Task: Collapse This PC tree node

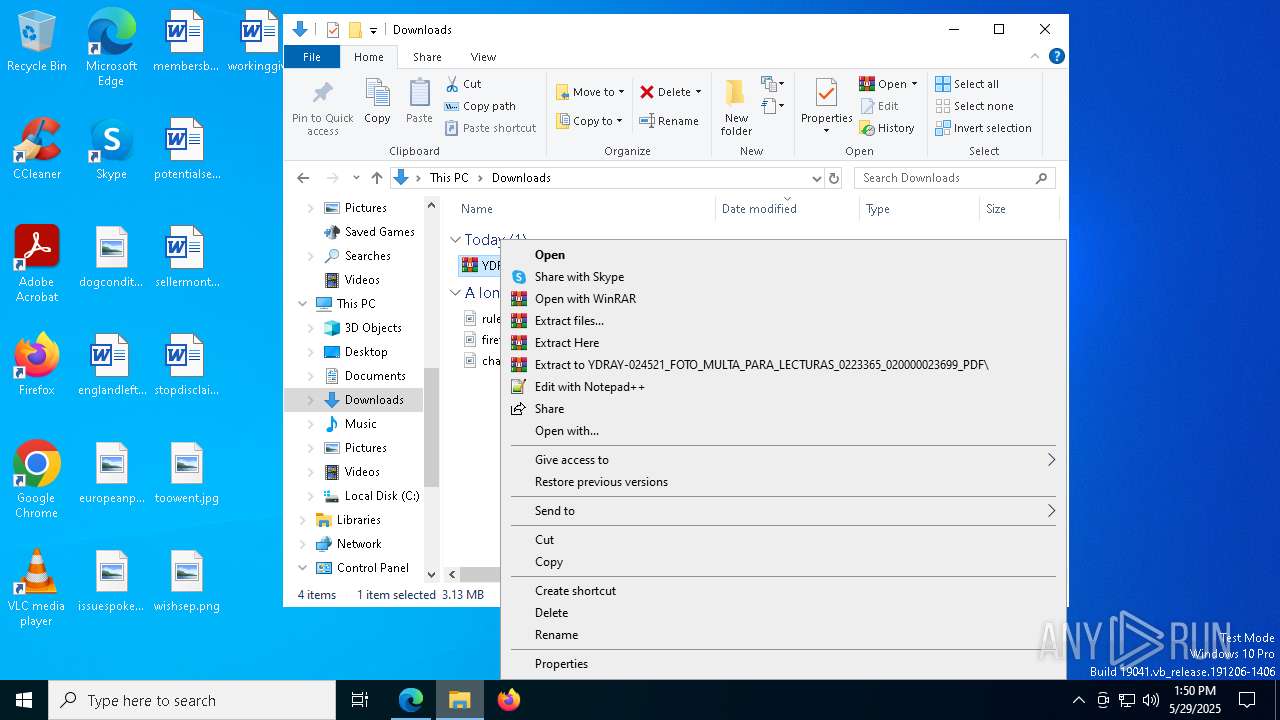Action: point(303,304)
